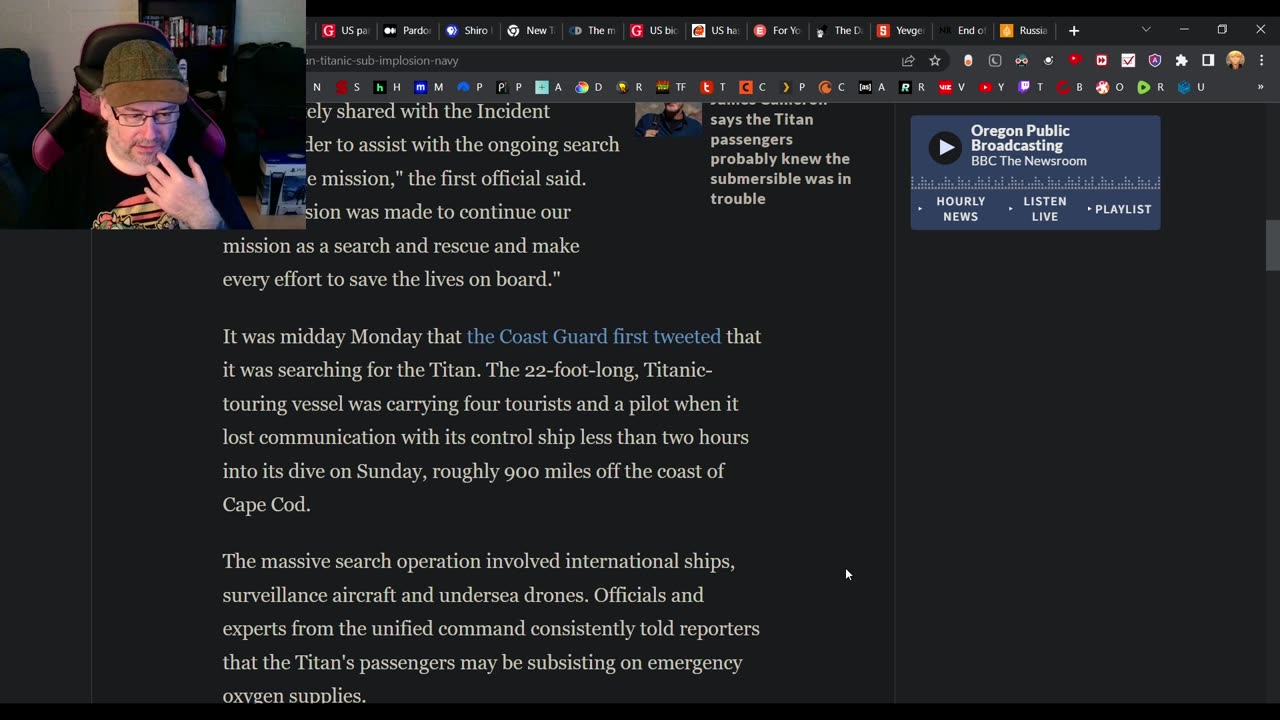
Task: Switch to the End of tab
Action: [x=962, y=30]
